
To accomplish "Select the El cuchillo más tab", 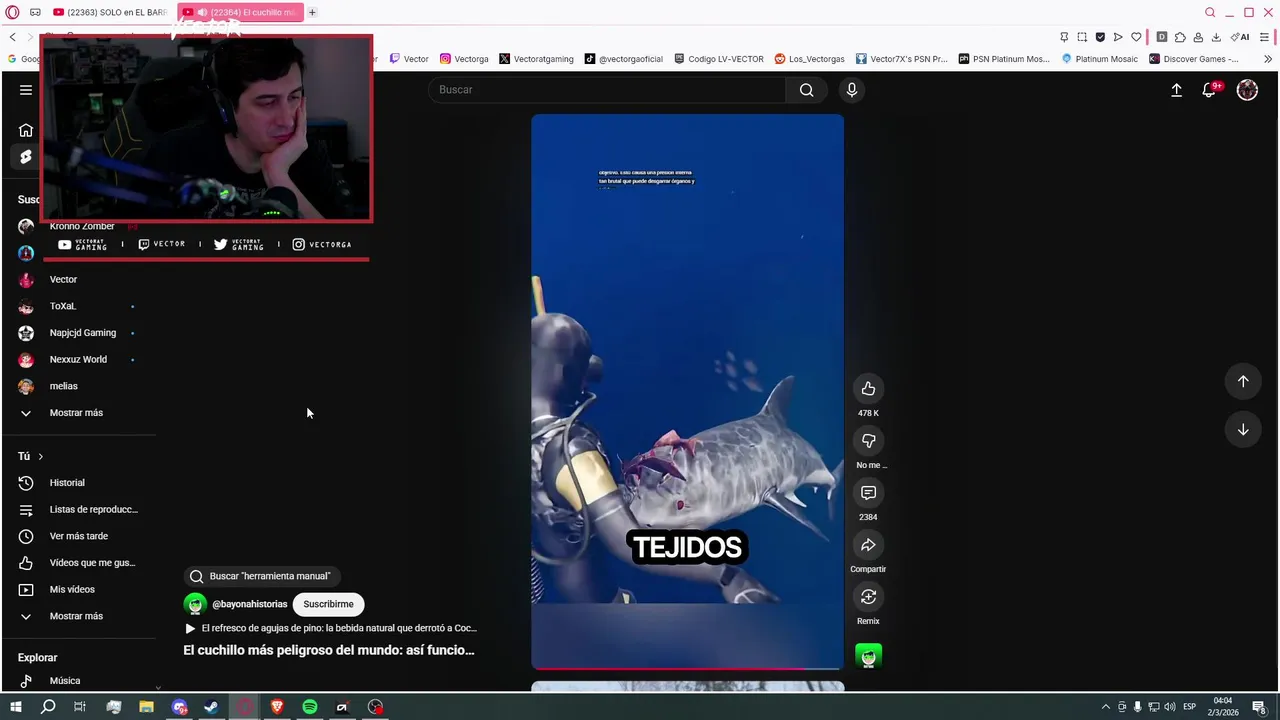I will coord(240,12).
